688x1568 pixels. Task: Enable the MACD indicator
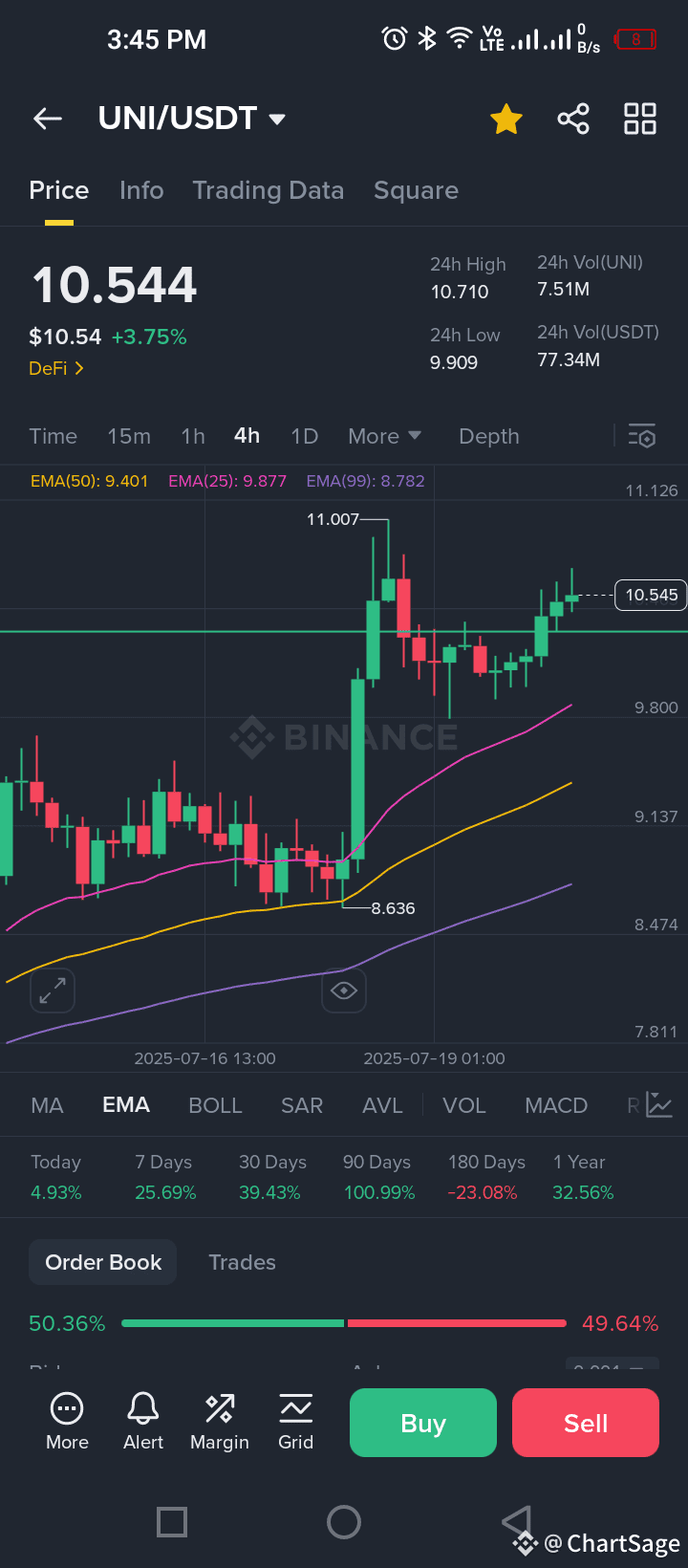556,1105
